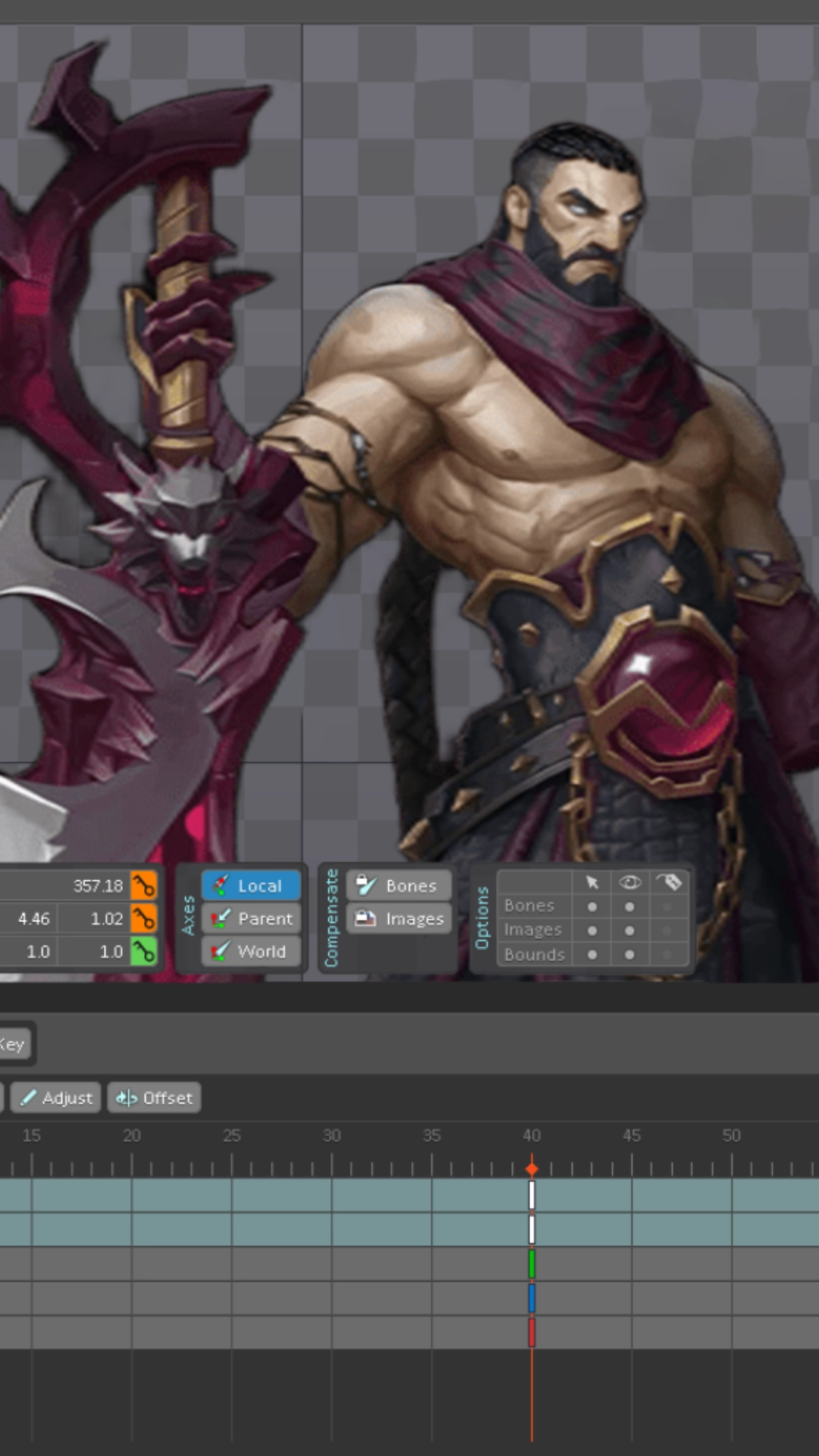Toggle Bounds name label dot in Options
Screen dimensions: 819x1456
(667, 955)
